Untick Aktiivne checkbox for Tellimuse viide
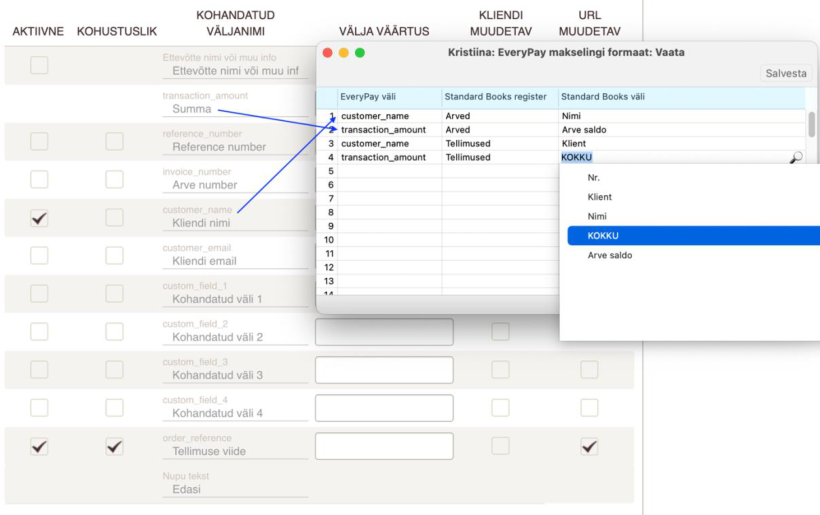The image size is (820, 515). click(39, 446)
